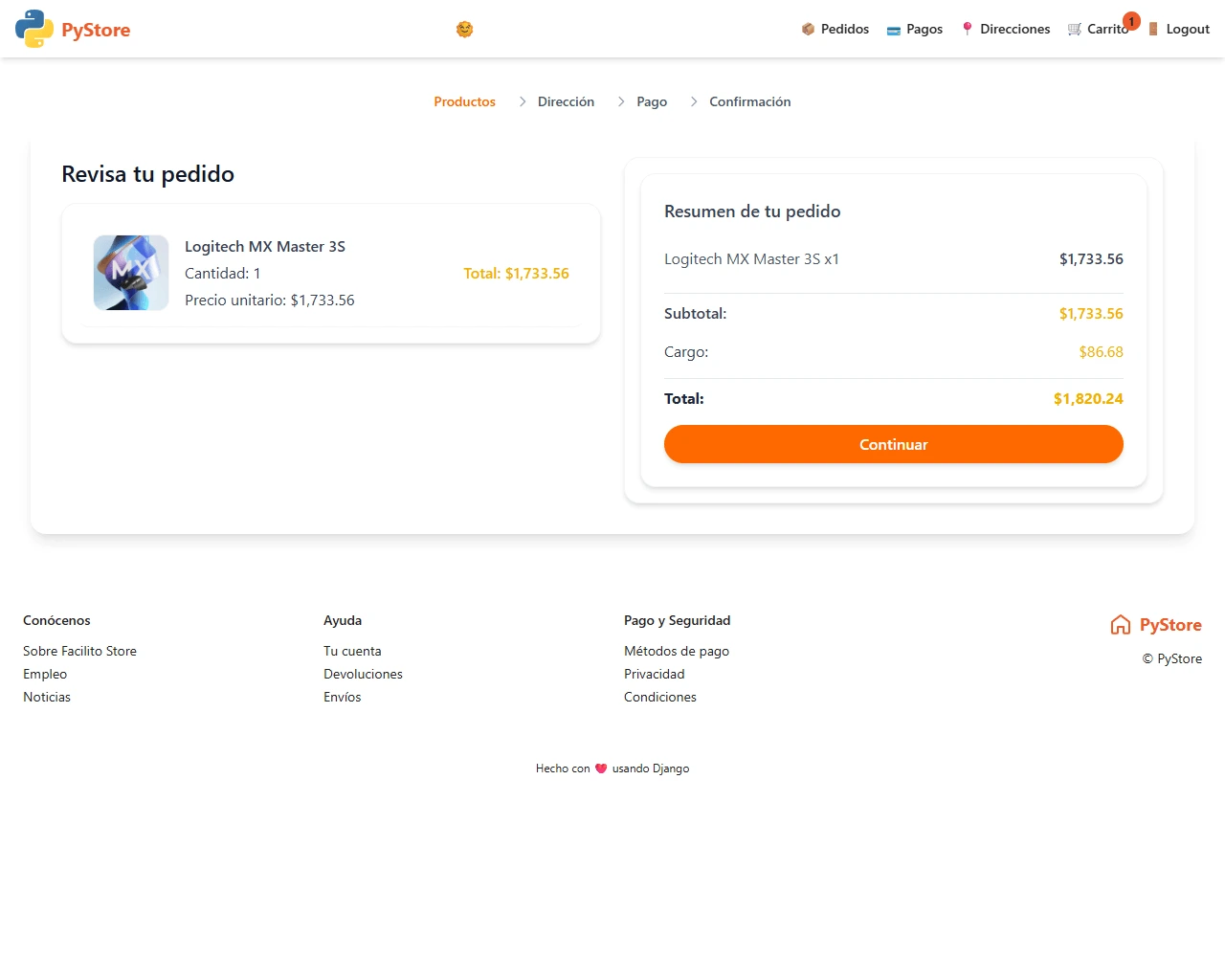Click the heart icon in footer
Viewport: 1225px width, 980px height.
pyautogui.click(x=601, y=768)
